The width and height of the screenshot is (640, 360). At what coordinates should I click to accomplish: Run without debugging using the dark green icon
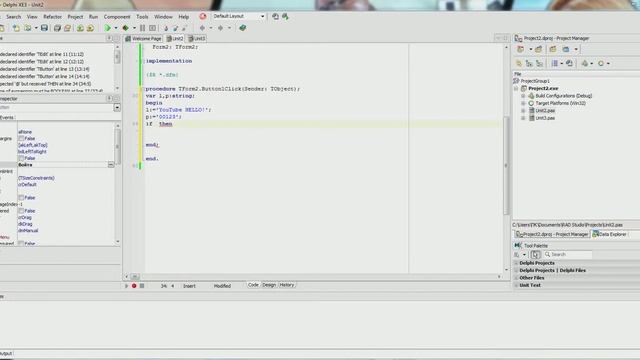[x=125, y=28]
